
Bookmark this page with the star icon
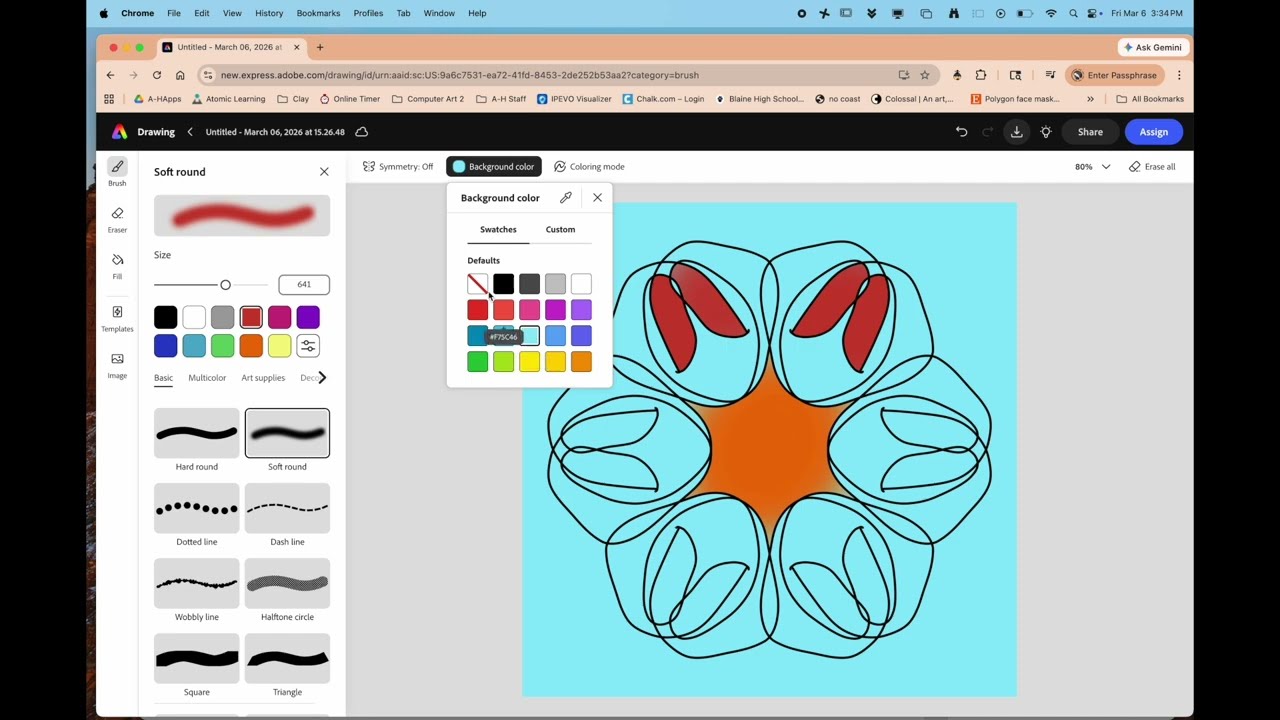coord(925,75)
